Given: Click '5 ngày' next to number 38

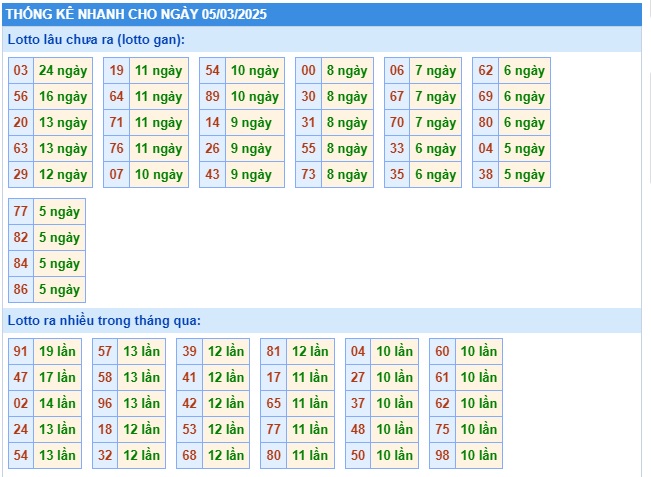Looking at the screenshot, I should coord(524,174).
